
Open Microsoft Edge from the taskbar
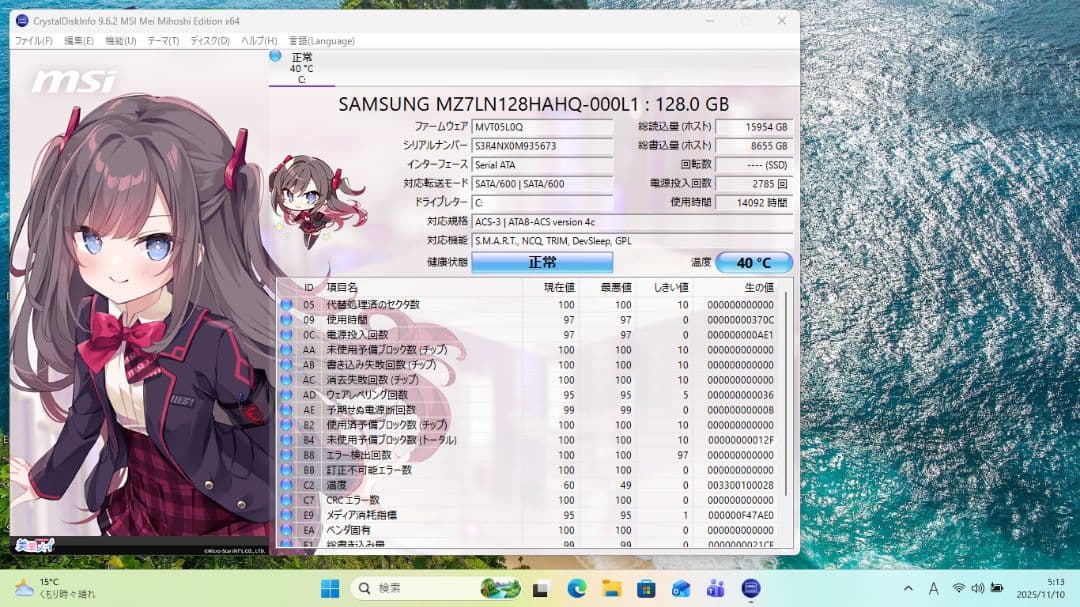(x=576, y=588)
